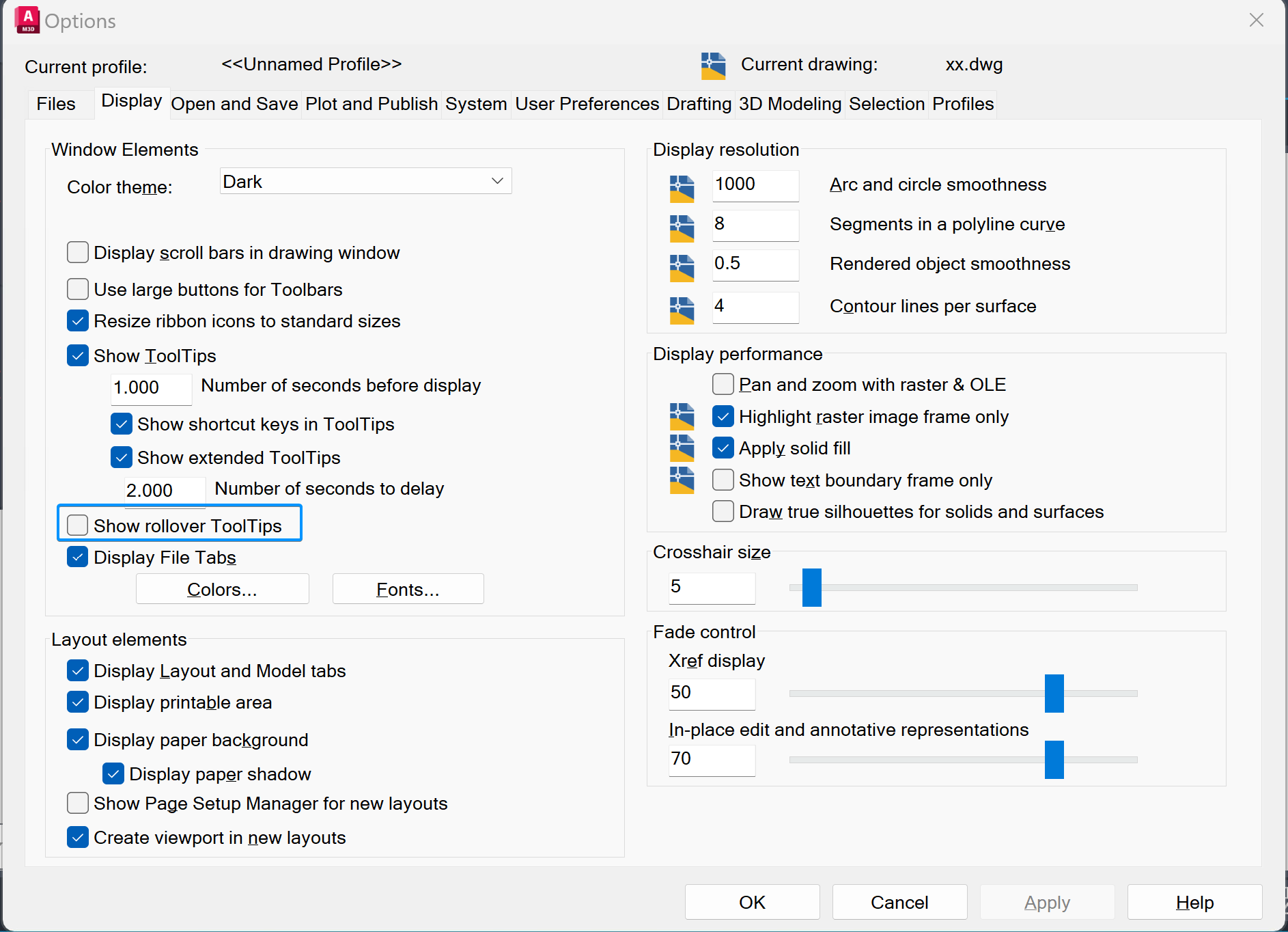Open the Color theme dropdown

pyautogui.click(x=365, y=181)
